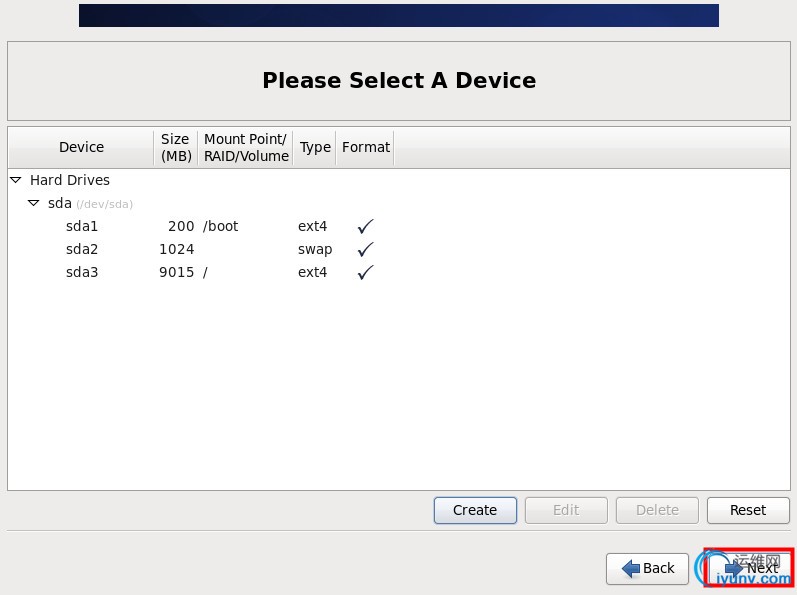Sort by the Size (MB) column header
This screenshot has width=797, height=595.
click(x=176, y=147)
